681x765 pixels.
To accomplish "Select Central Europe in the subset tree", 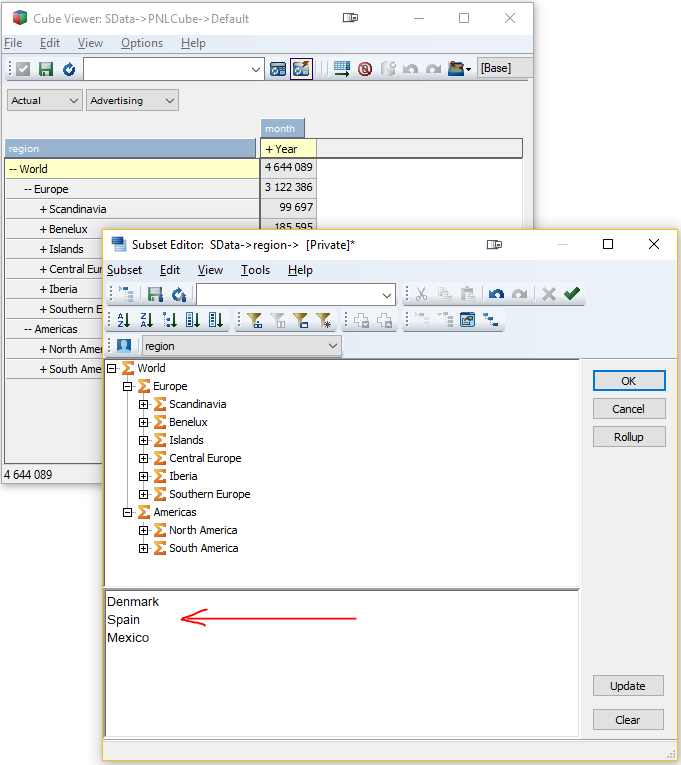I will click(205, 458).
